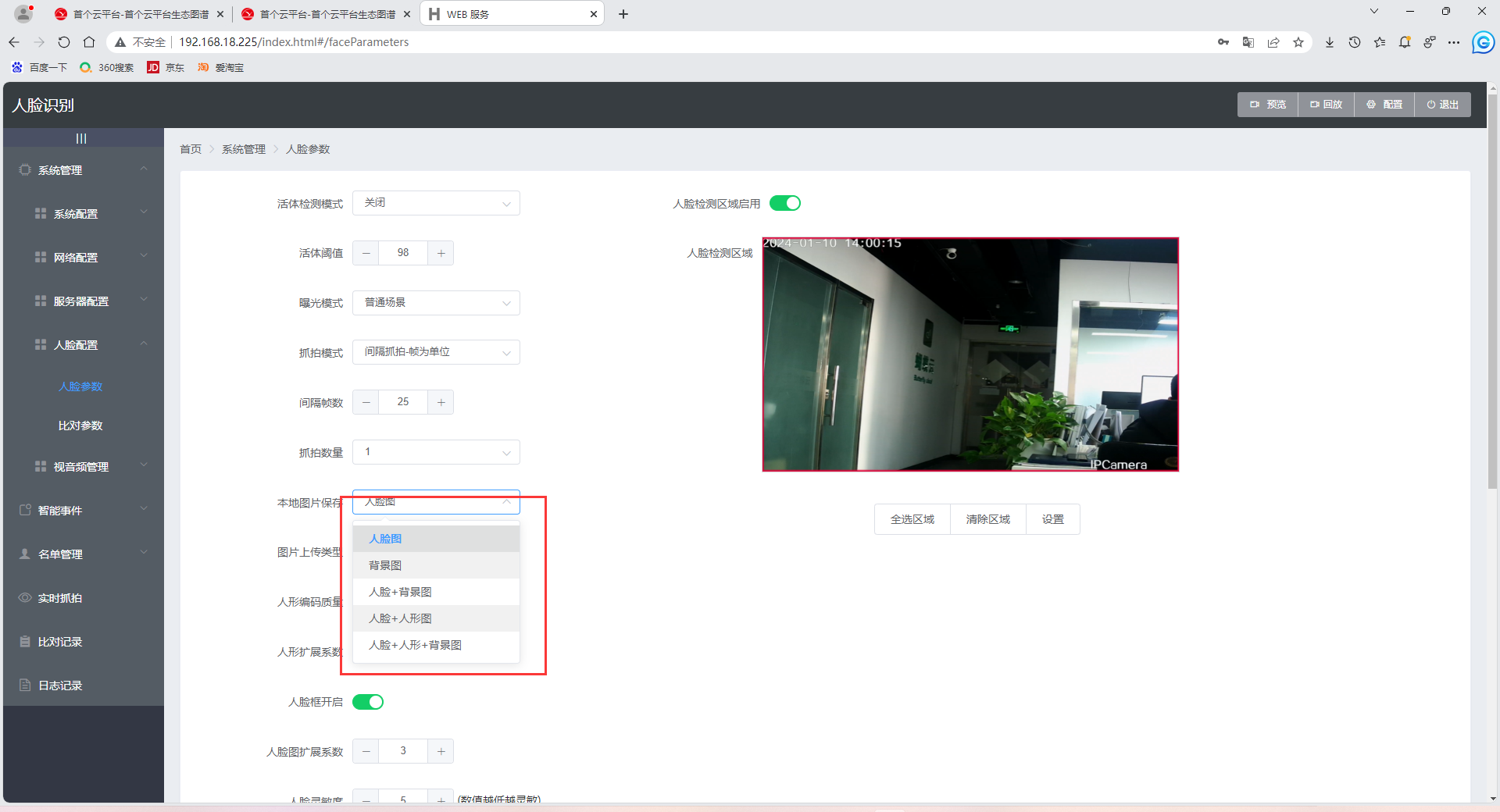Open the 日志记录 sidebar item
The height and width of the screenshot is (812, 1500).
pos(60,686)
